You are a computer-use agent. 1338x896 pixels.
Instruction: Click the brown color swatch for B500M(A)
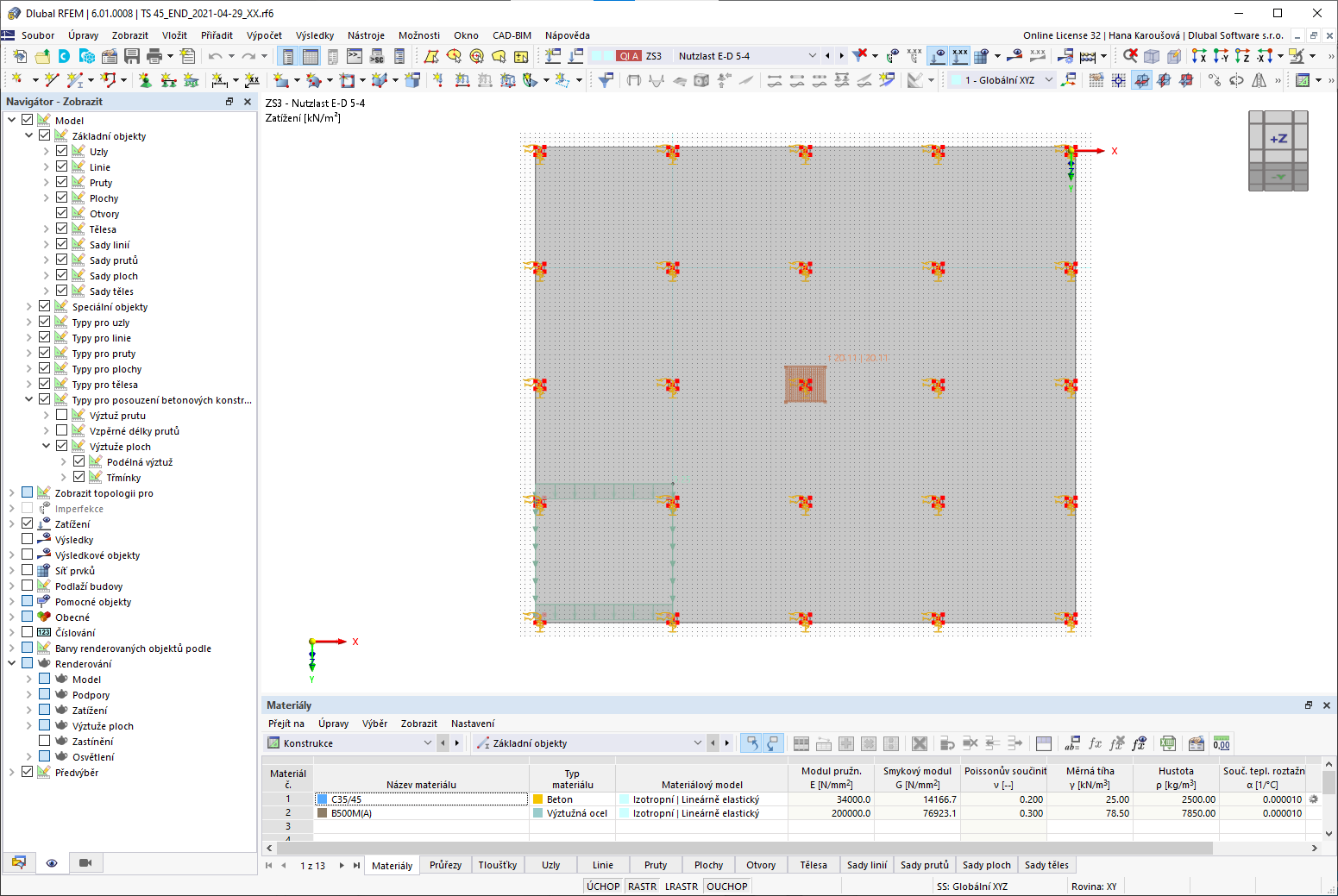323,813
